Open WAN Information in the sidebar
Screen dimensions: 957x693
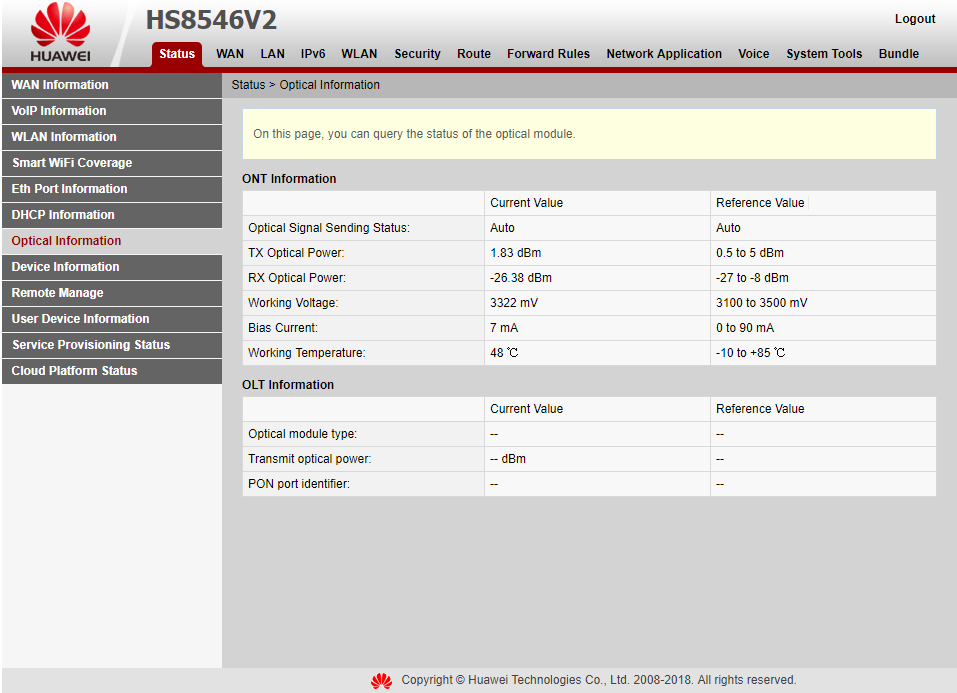click(x=112, y=85)
